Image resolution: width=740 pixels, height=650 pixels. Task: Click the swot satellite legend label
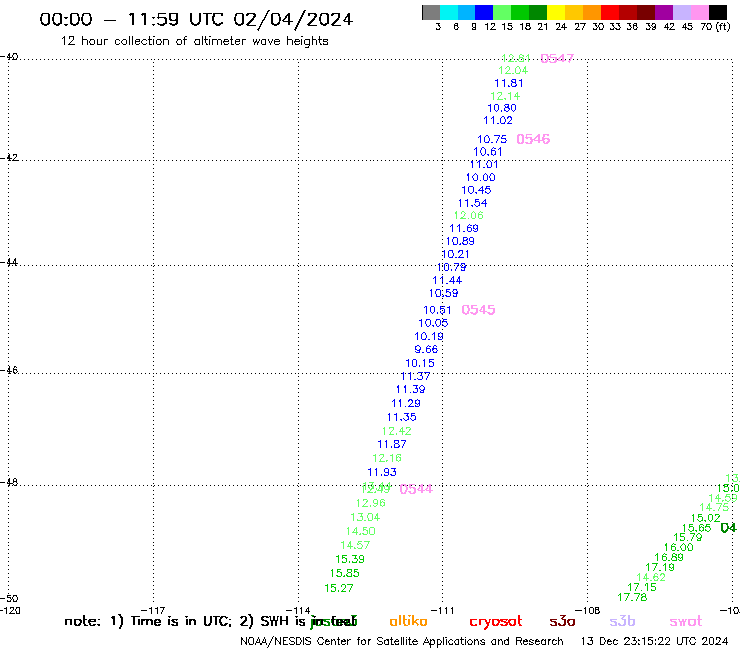point(686,622)
